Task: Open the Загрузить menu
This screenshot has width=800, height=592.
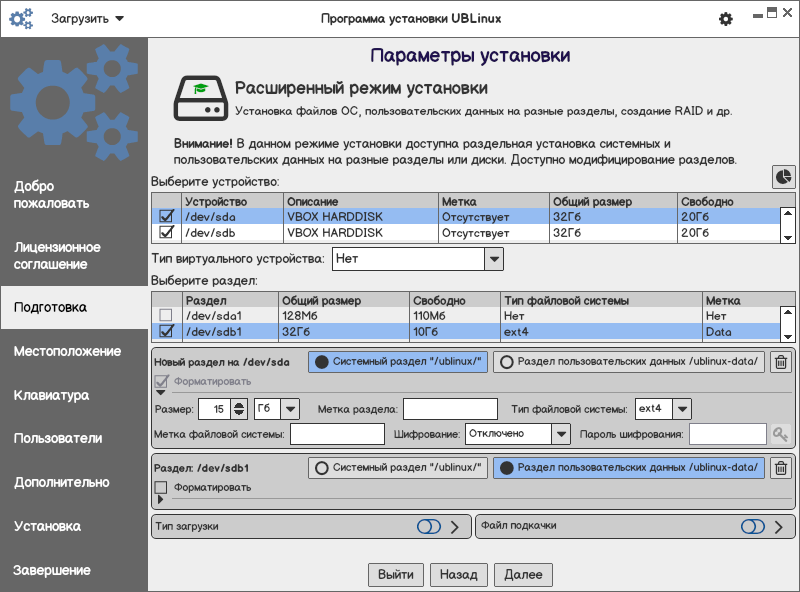Action: (x=87, y=19)
